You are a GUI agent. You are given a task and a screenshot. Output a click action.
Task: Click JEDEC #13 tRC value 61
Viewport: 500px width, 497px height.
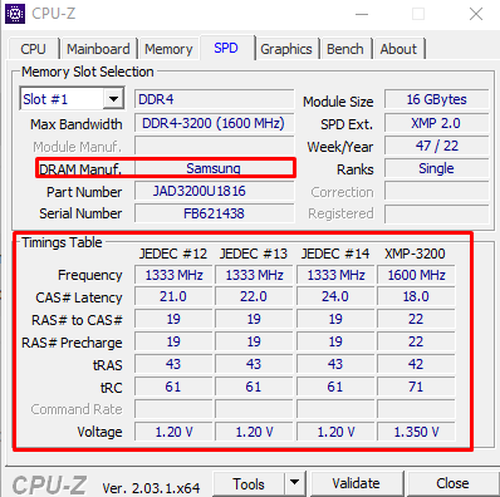(x=254, y=387)
